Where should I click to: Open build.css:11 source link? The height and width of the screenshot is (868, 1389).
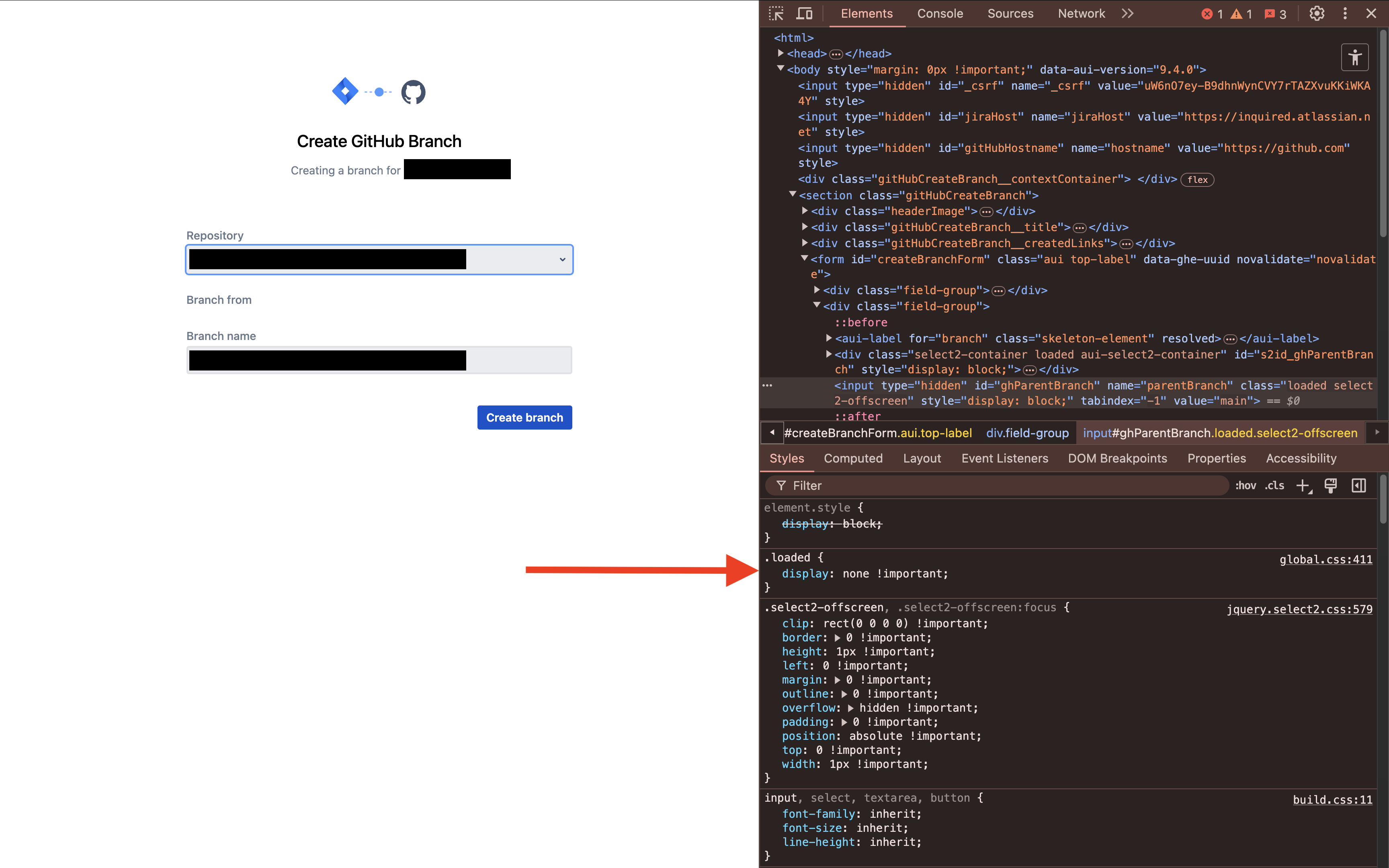pos(1332,800)
